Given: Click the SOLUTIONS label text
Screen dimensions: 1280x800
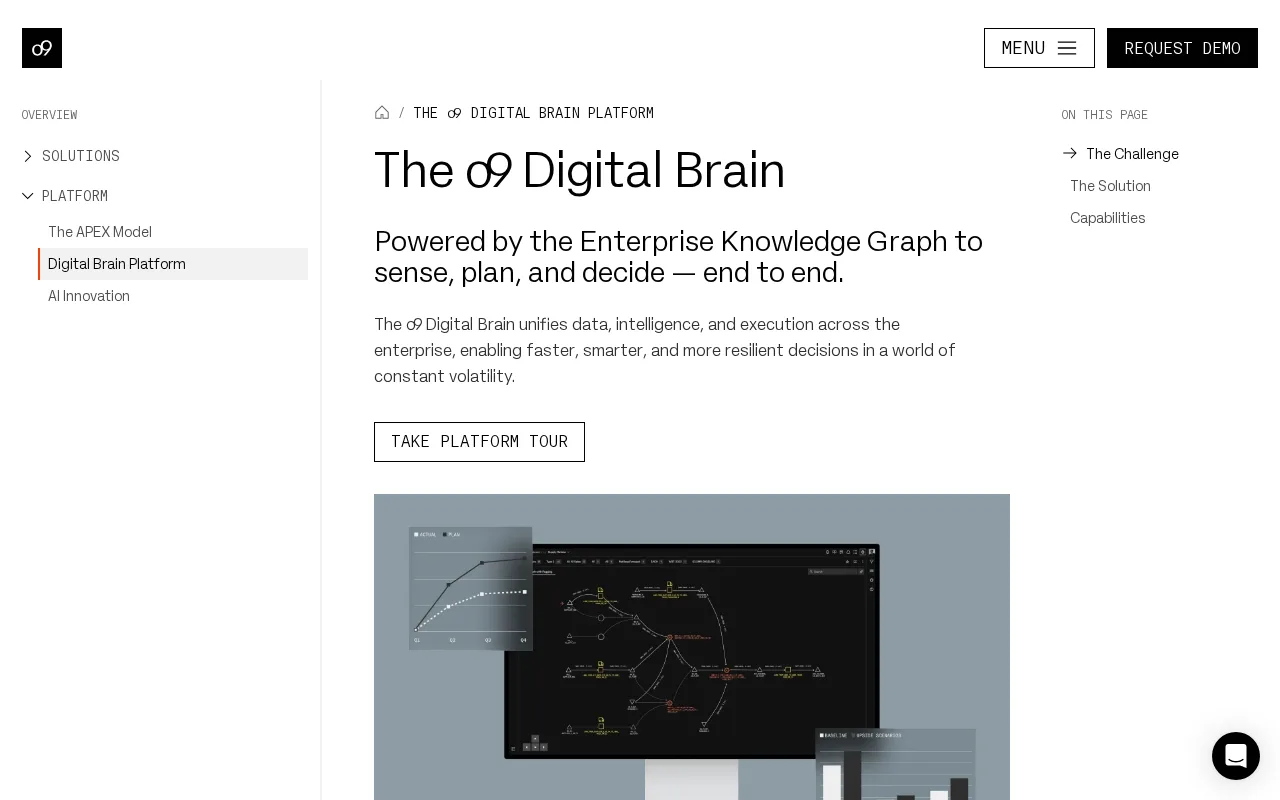Looking at the screenshot, I should tap(81, 156).
